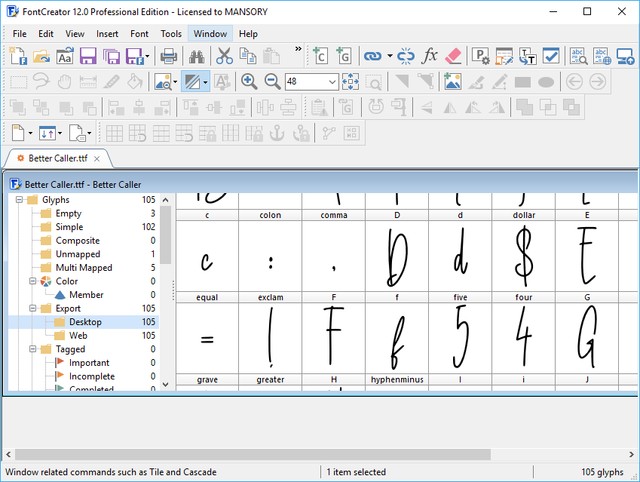Select the Multi Mapped glyph category

click(83, 268)
